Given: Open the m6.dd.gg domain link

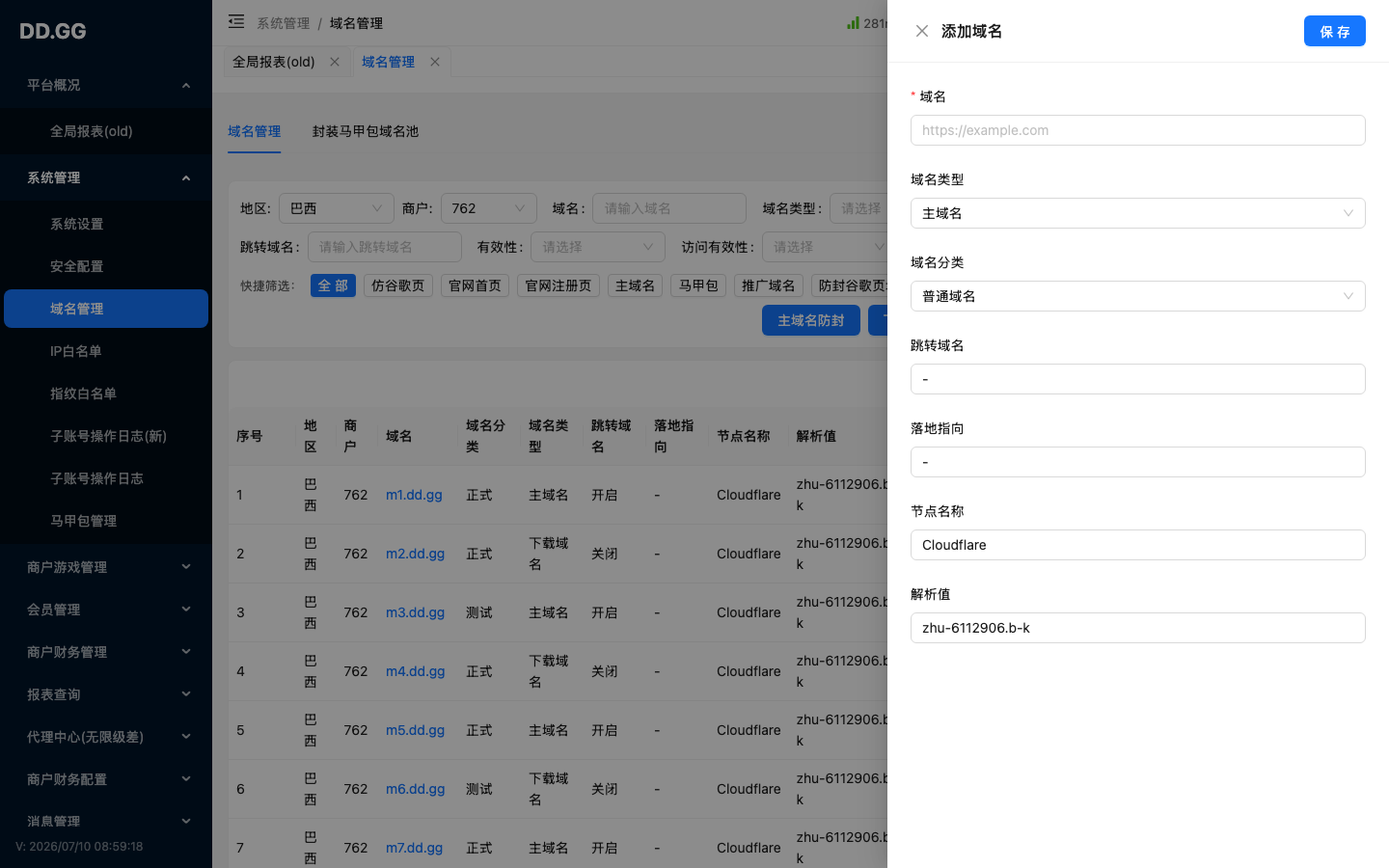Looking at the screenshot, I should point(415,789).
